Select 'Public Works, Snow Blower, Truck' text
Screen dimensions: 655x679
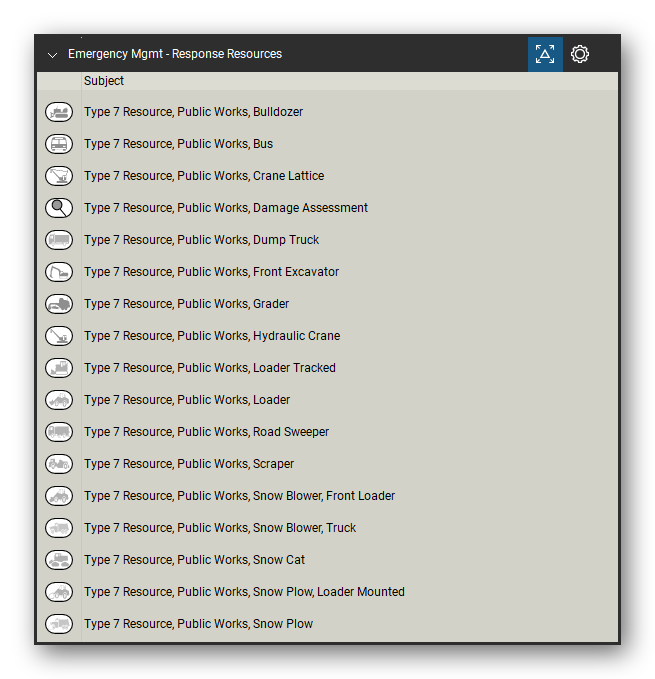(x=267, y=528)
